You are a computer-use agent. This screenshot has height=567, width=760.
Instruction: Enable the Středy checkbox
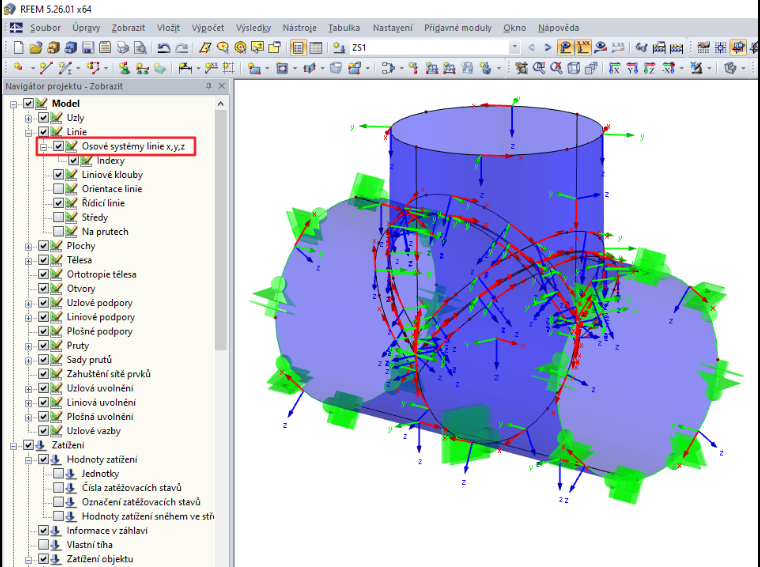coord(59,217)
